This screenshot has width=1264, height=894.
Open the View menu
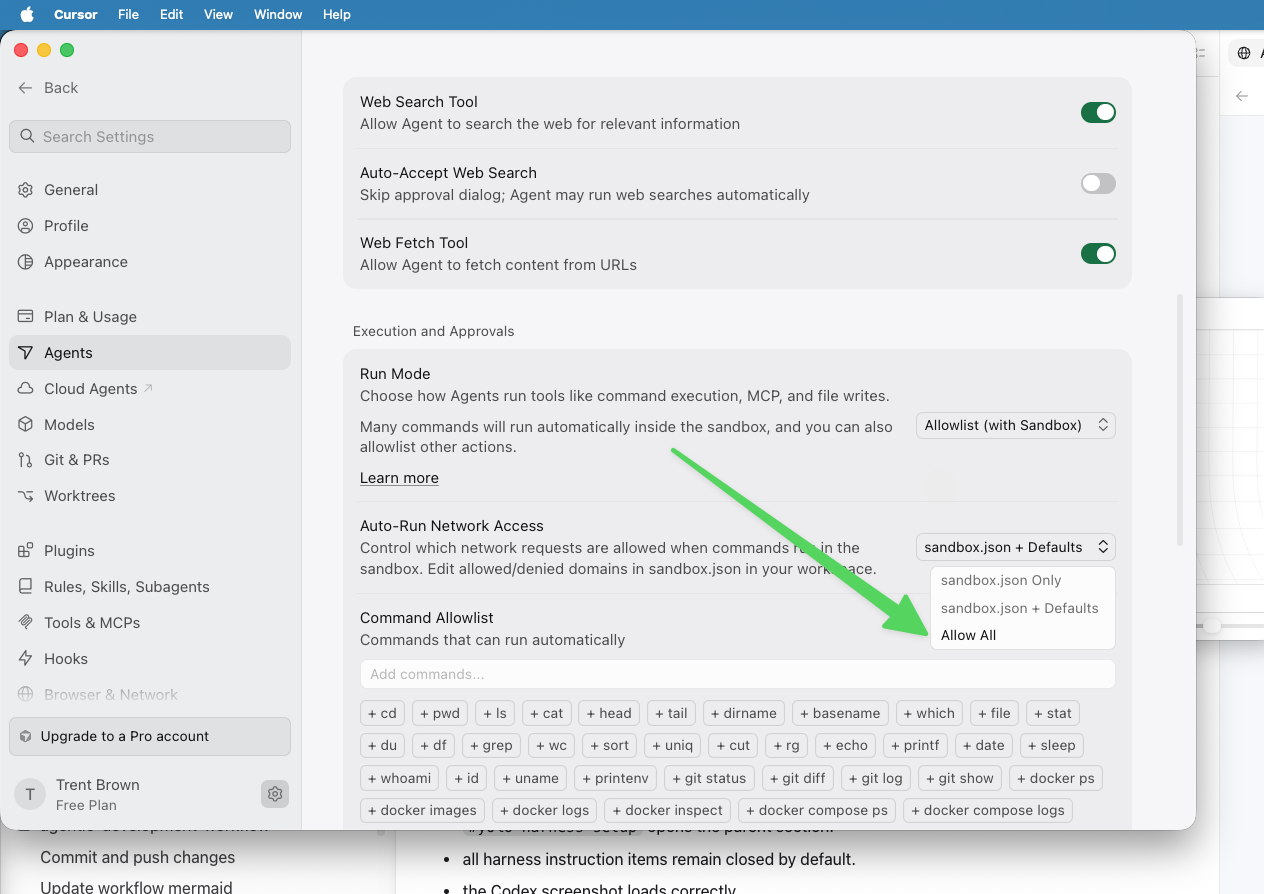(x=218, y=14)
